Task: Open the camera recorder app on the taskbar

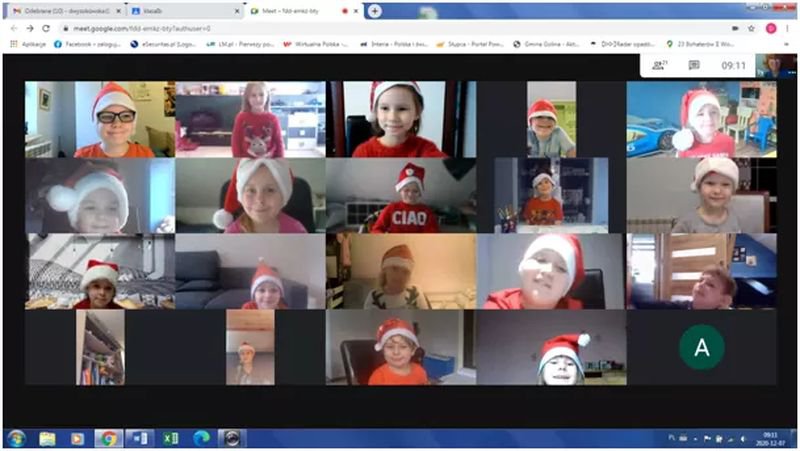Action: tap(232, 438)
